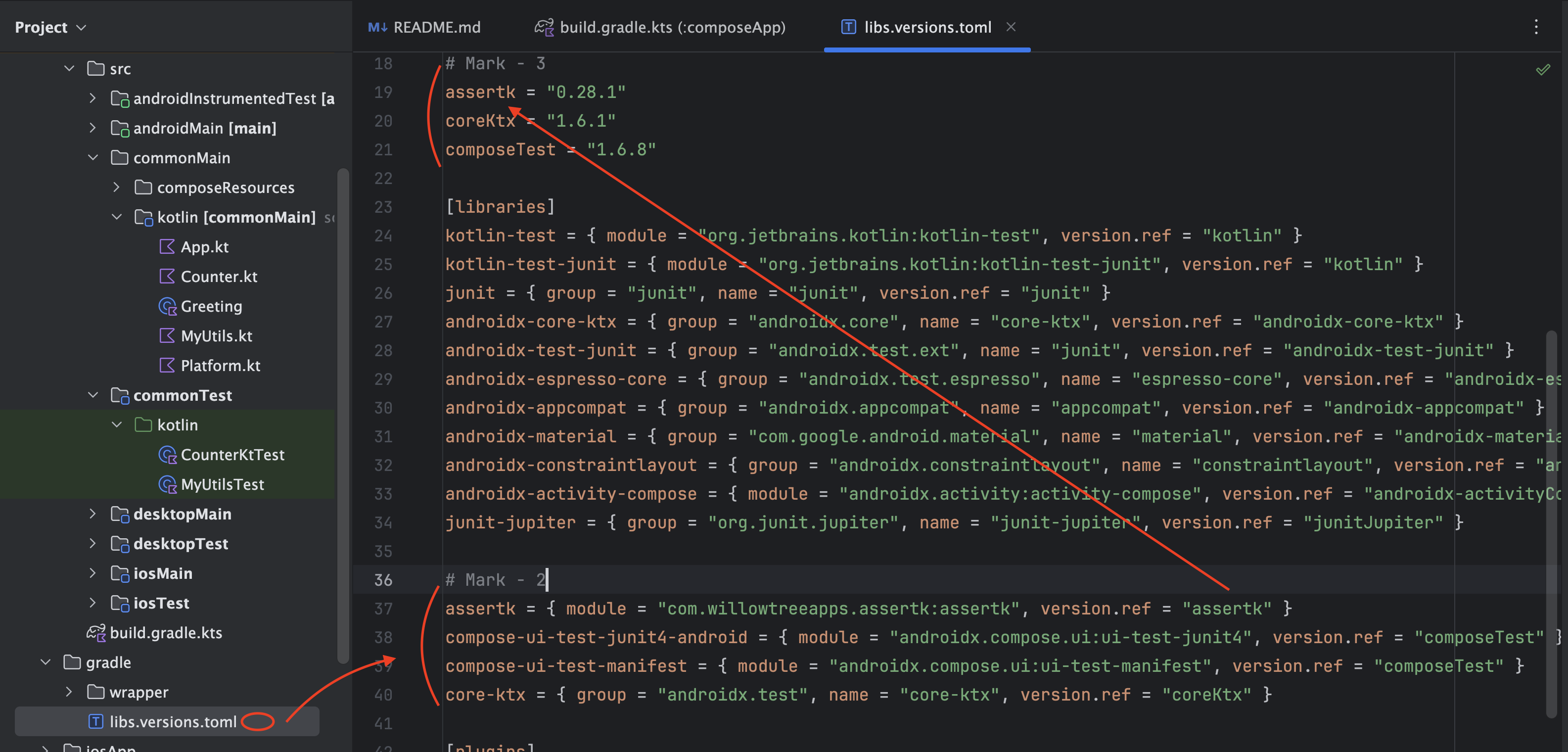Open the editor tabs three-dot menu

pos(1536,27)
